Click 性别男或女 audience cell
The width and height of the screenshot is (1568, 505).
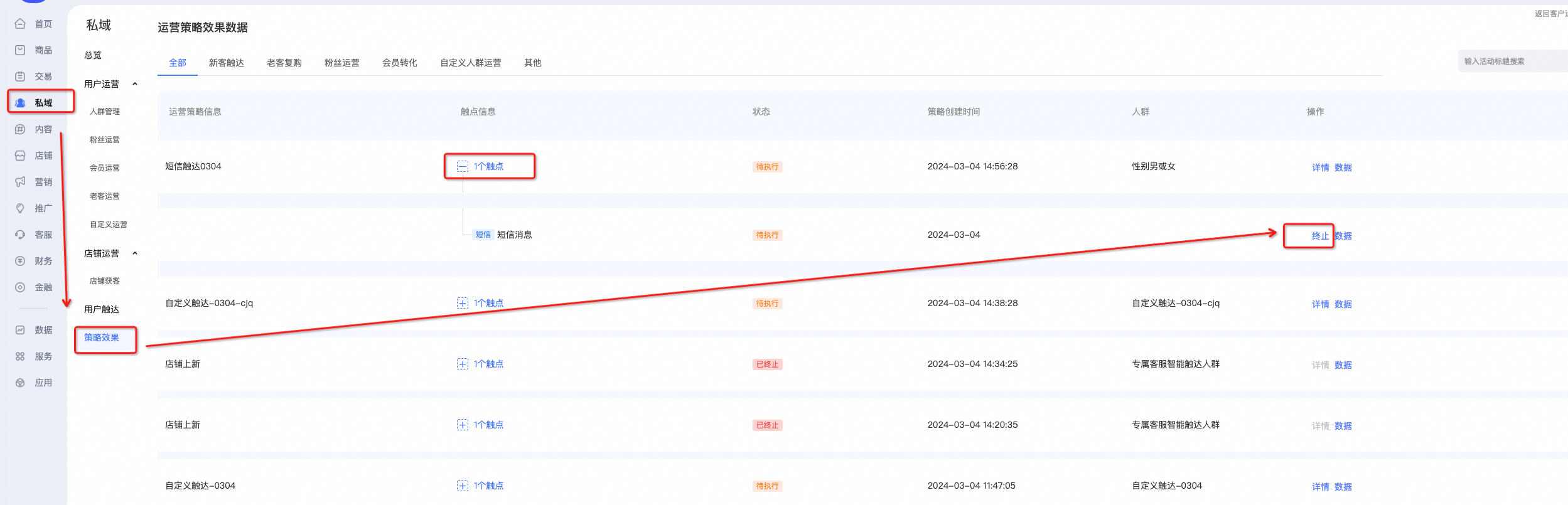coord(1154,166)
